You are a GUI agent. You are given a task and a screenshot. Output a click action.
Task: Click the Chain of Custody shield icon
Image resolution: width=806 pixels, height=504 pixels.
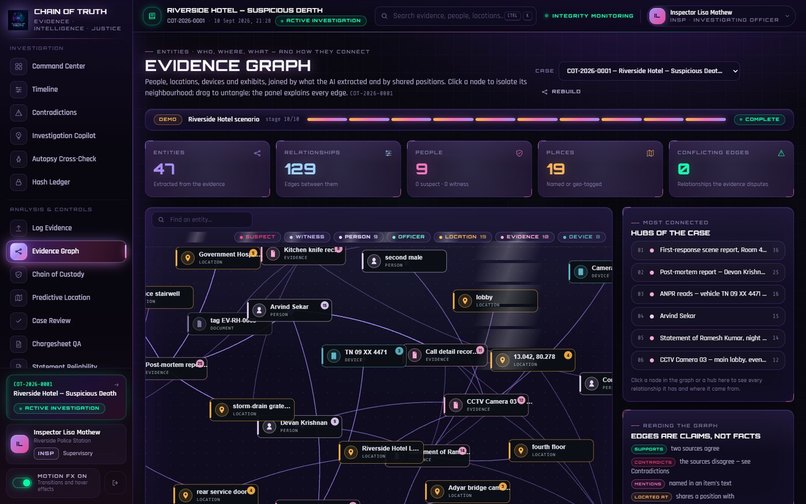(x=19, y=274)
